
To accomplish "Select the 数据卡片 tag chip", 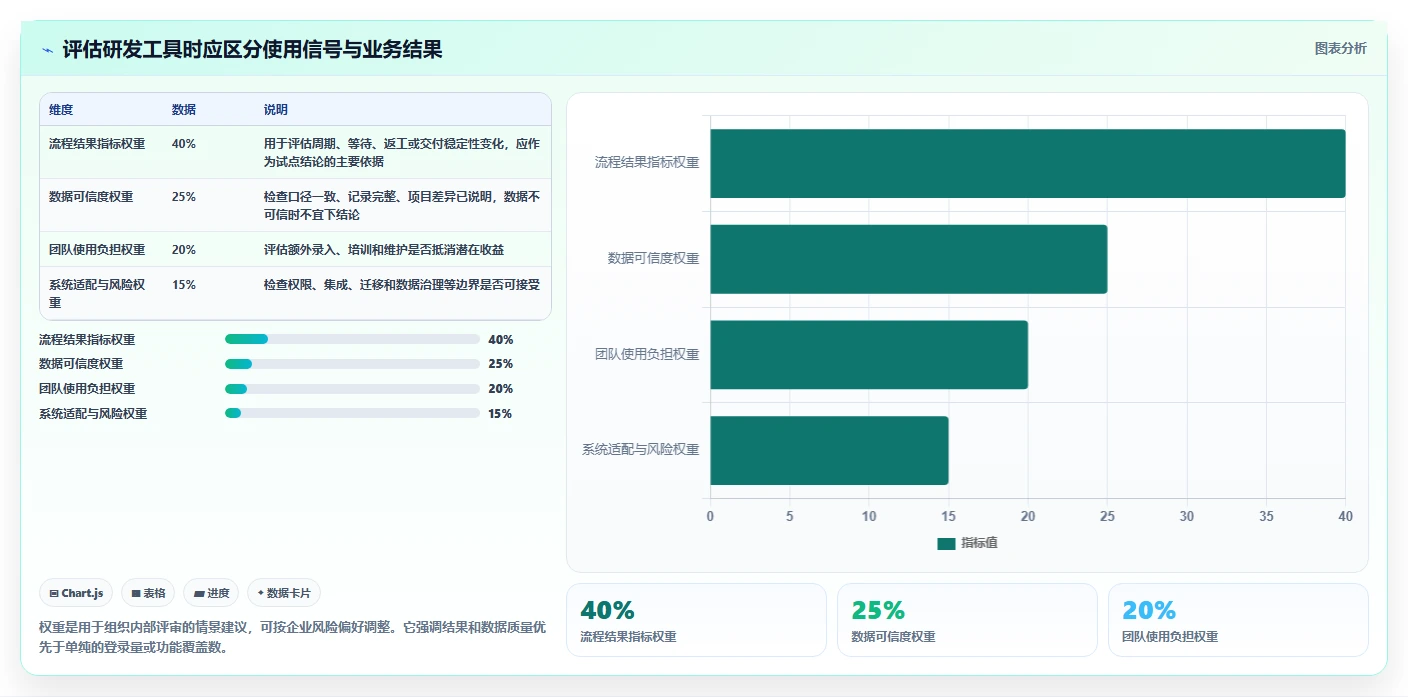I will click(x=284, y=593).
